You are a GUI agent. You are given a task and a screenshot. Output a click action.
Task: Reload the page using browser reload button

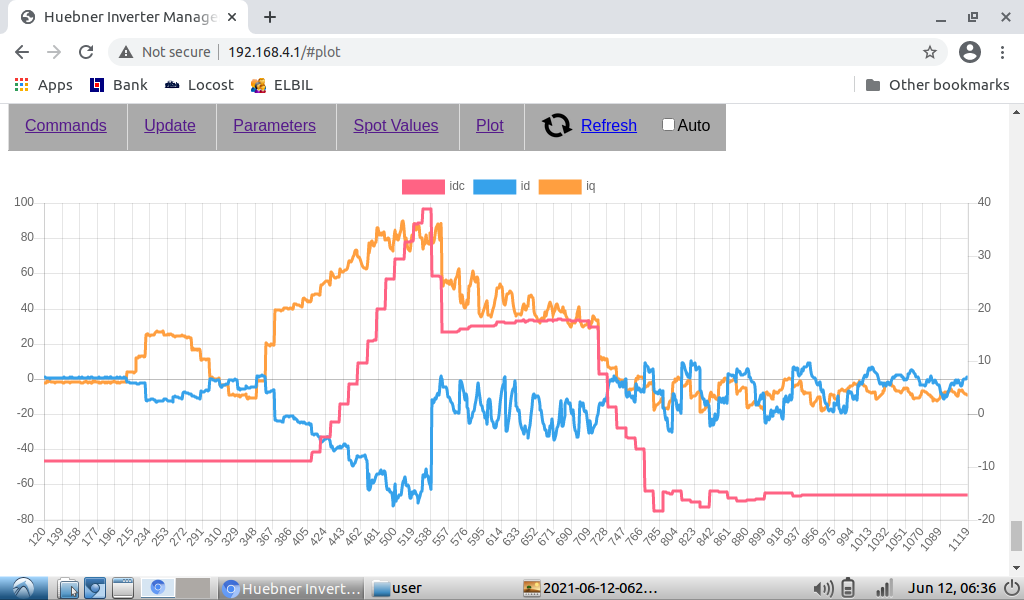click(x=86, y=52)
